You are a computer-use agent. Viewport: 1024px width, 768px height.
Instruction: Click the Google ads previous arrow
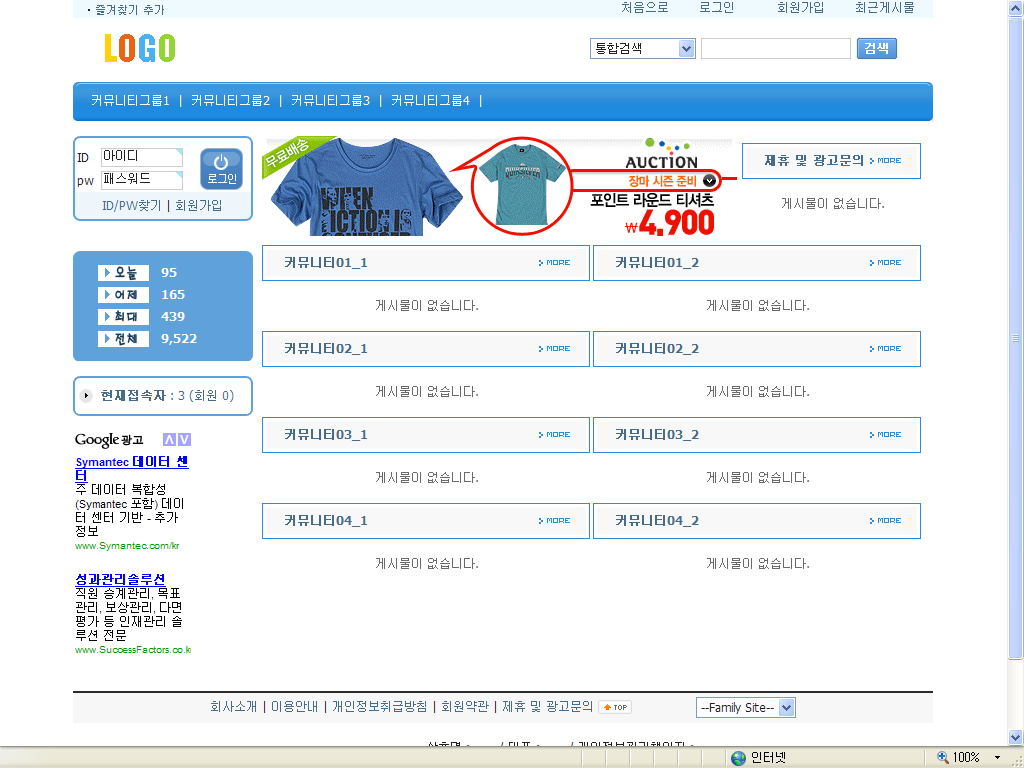[x=169, y=440]
